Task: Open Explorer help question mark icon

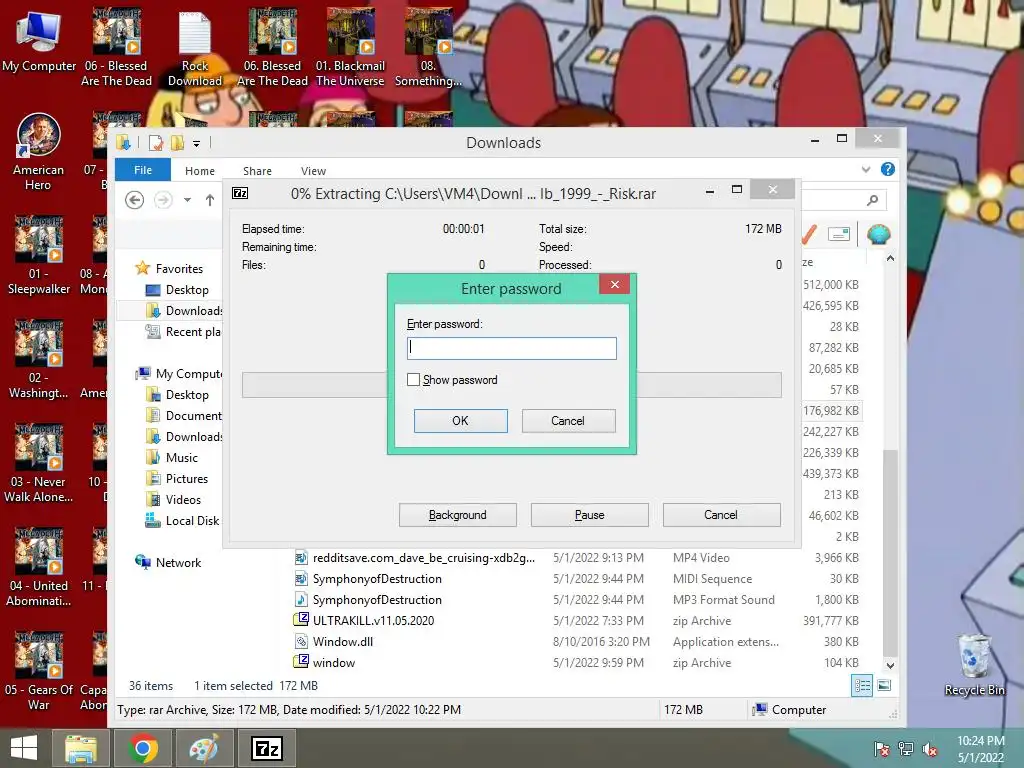Action: coord(888,169)
